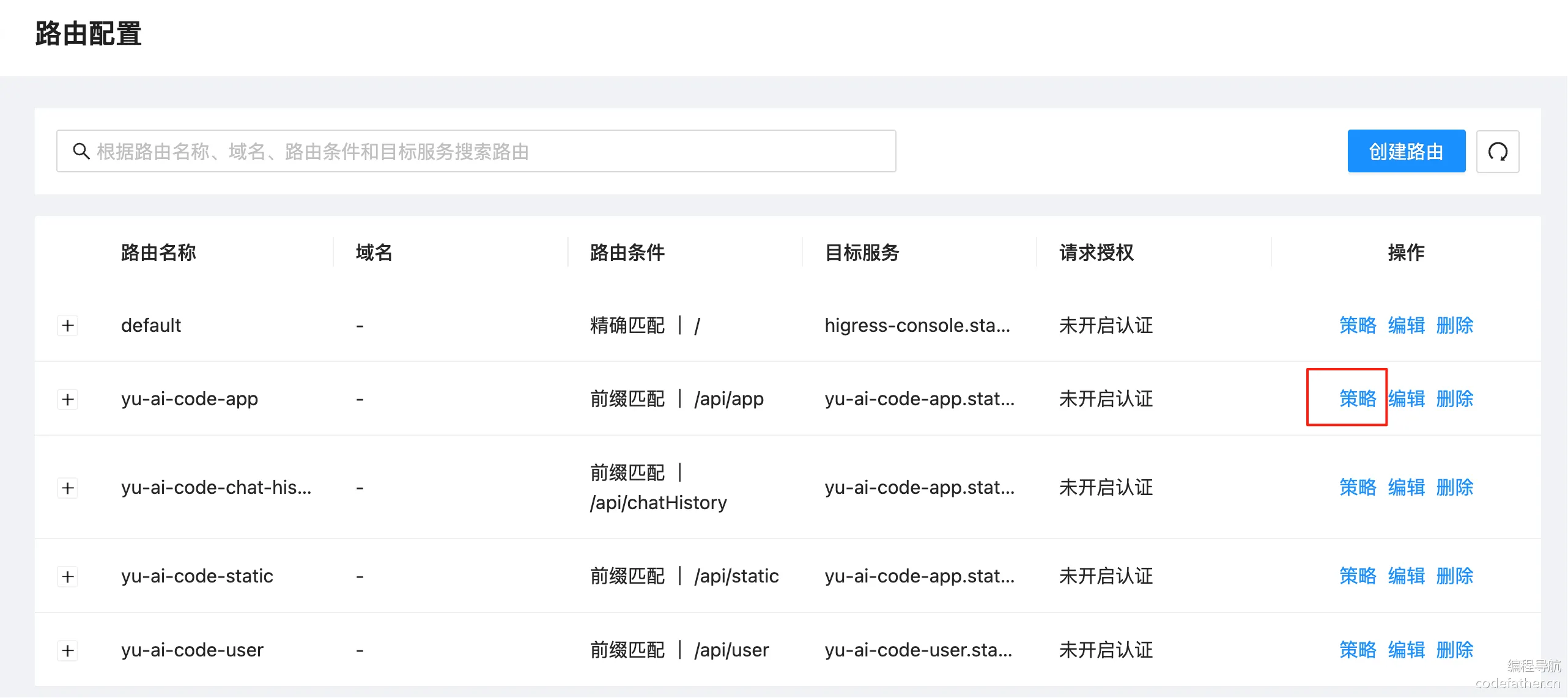Click the '前缀匹配 | /api/app' condition
Viewport: 1568px width, 698px height.
tap(677, 399)
